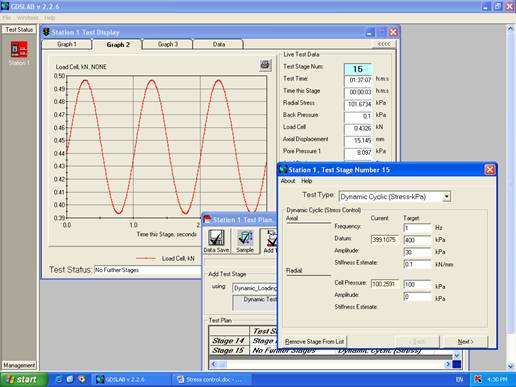Click the radial Amplitude target field
Image resolution: width=516 pixels, height=387 pixels.
coord(417,297)
